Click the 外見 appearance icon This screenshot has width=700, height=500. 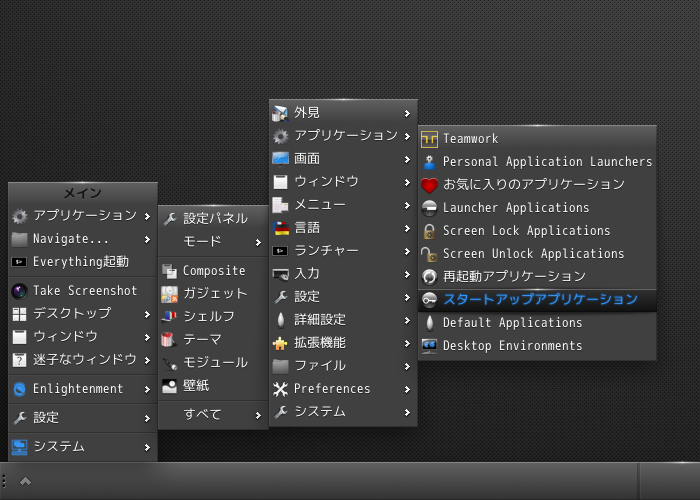[280, 113]
